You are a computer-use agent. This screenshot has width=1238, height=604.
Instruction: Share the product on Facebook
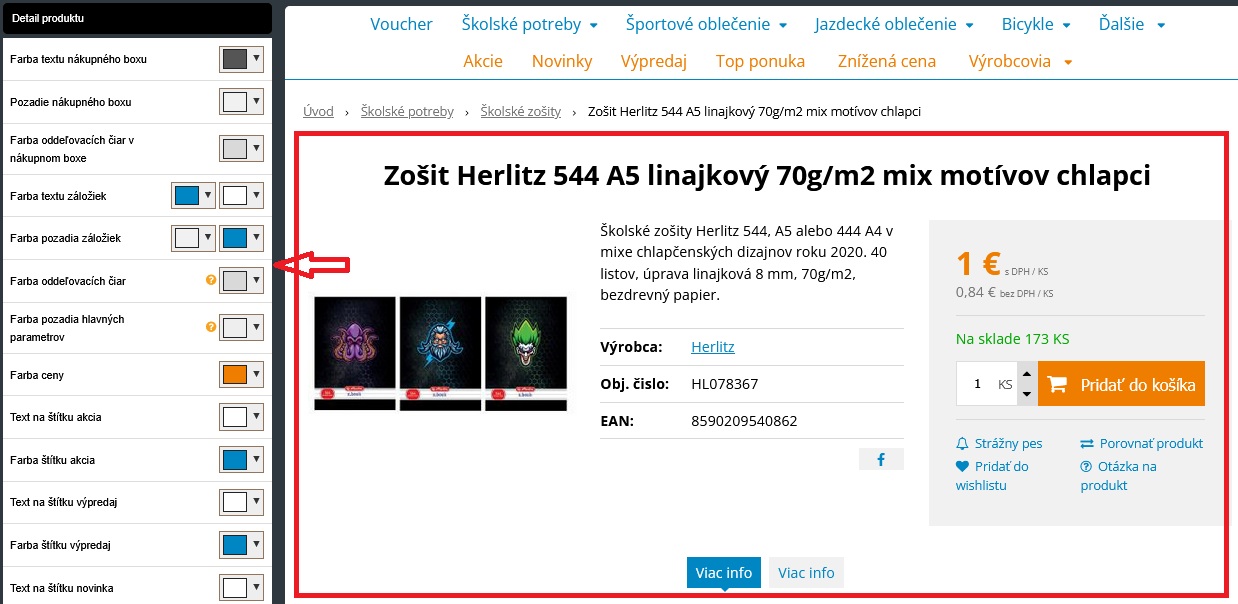click(x=881, y=459)
